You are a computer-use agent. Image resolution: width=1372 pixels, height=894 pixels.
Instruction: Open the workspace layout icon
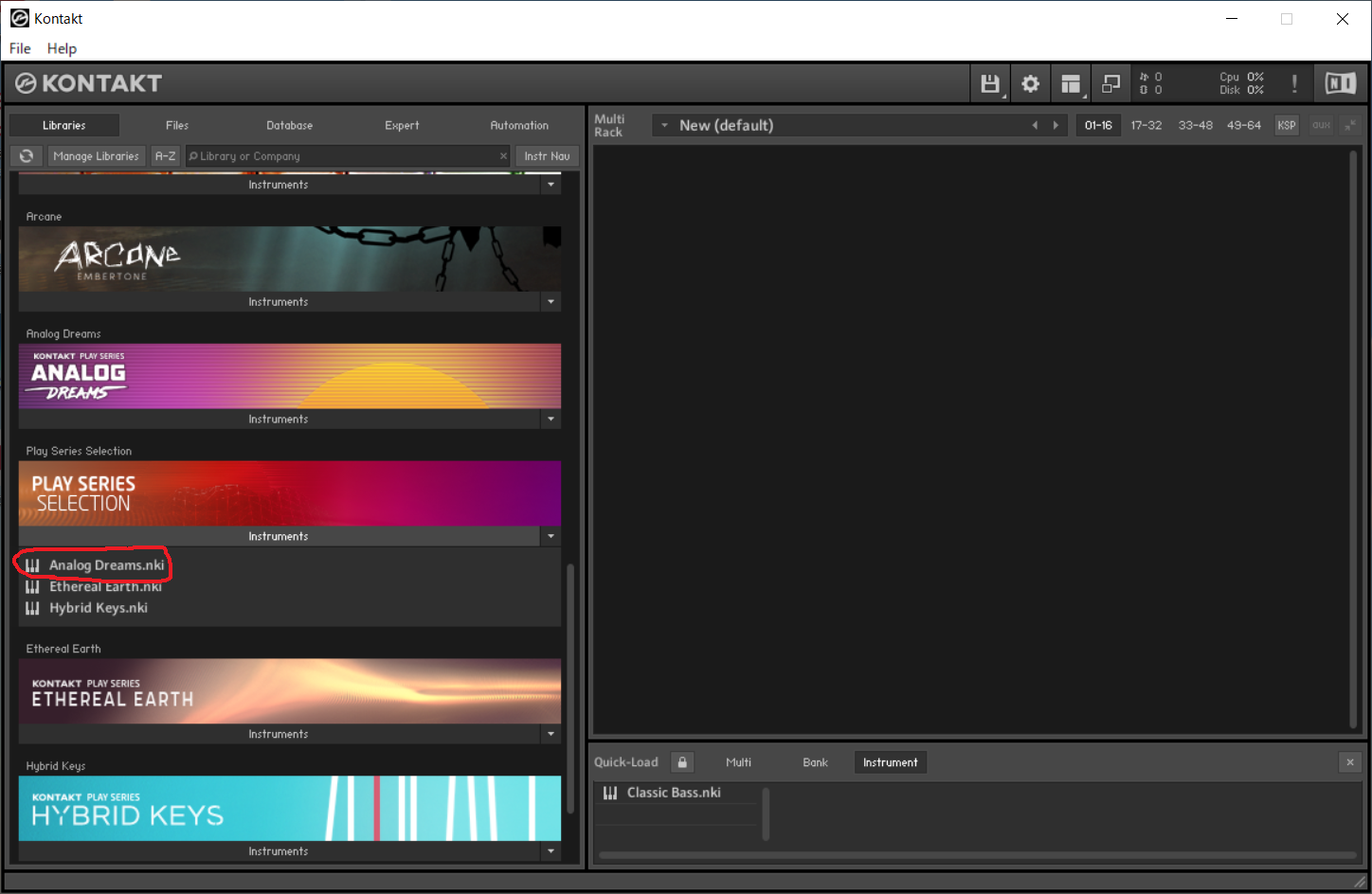1071,84
